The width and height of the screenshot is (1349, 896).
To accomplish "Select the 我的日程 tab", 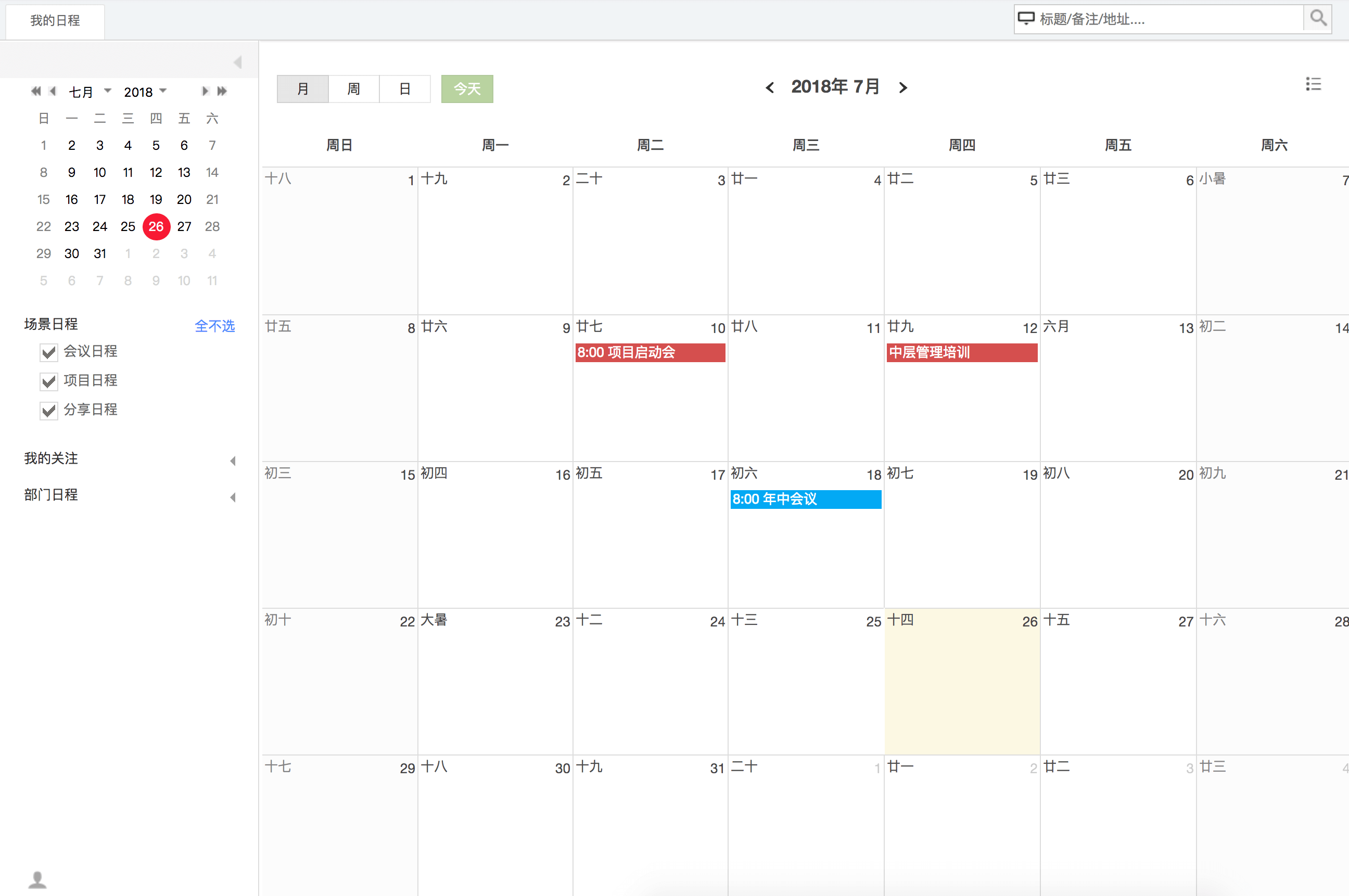I will [x=55, y=21].
